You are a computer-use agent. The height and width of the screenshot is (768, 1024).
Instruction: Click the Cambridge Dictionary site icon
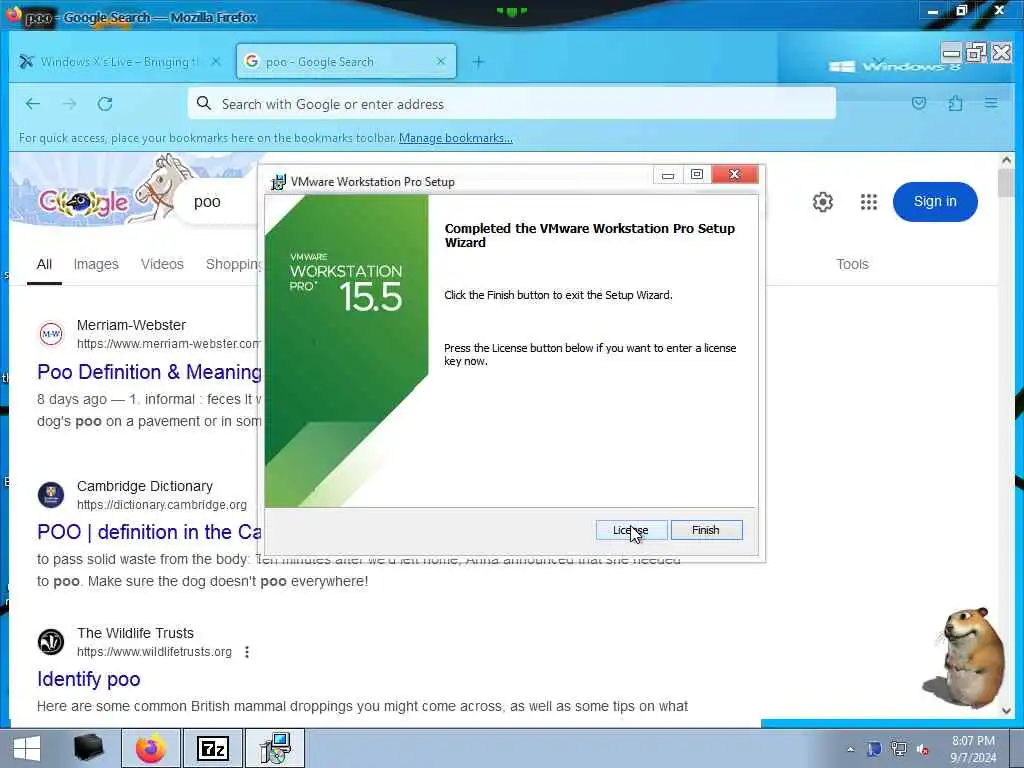point(51,495)
